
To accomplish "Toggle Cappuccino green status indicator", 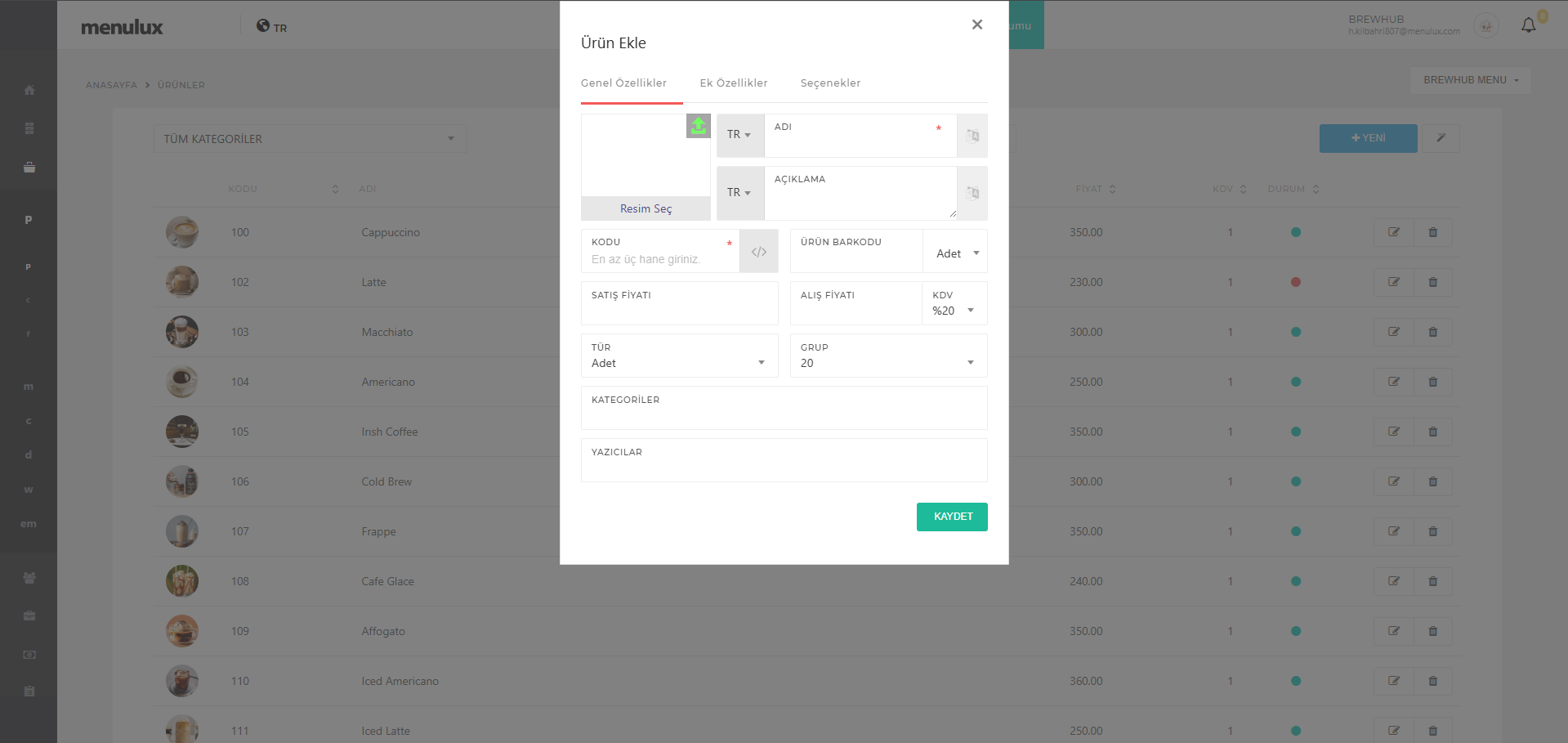I will 1296,232.
